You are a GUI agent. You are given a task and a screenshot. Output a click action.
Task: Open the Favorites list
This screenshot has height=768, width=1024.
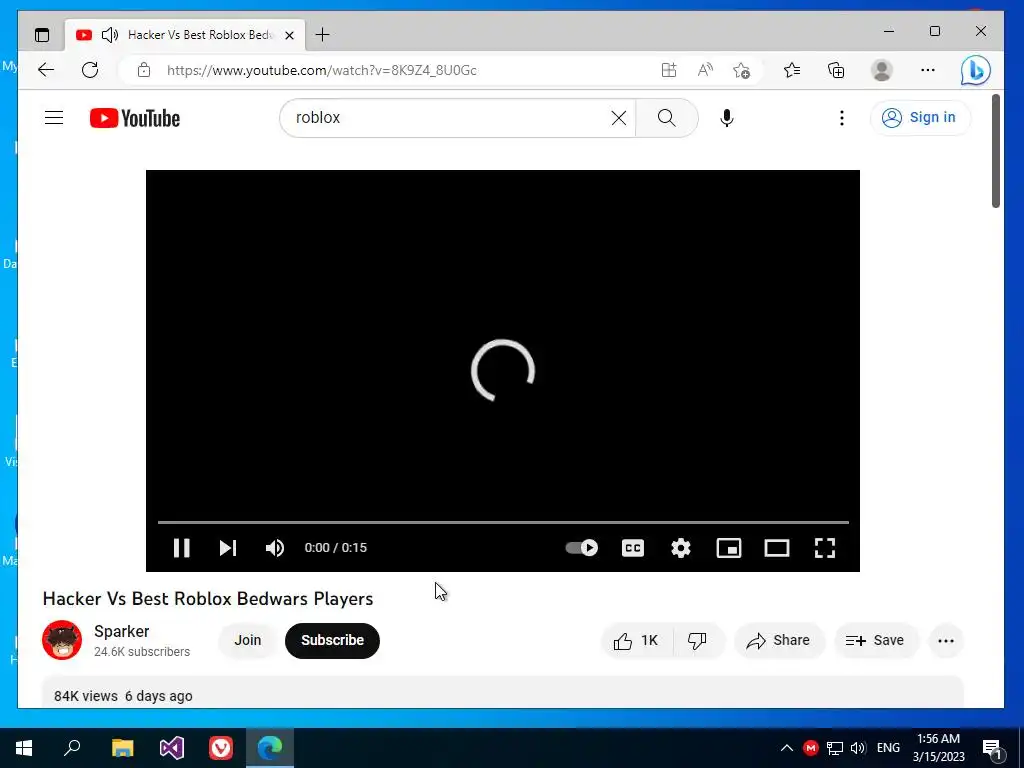792,70
